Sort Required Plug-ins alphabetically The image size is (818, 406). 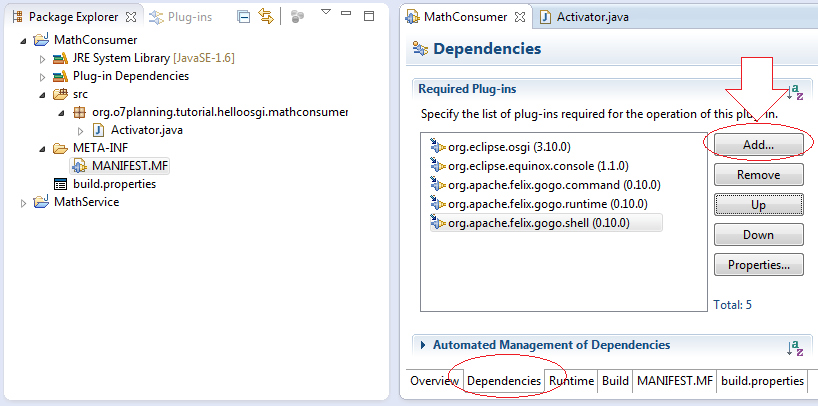pyautogui.click(x=796, y=92)
